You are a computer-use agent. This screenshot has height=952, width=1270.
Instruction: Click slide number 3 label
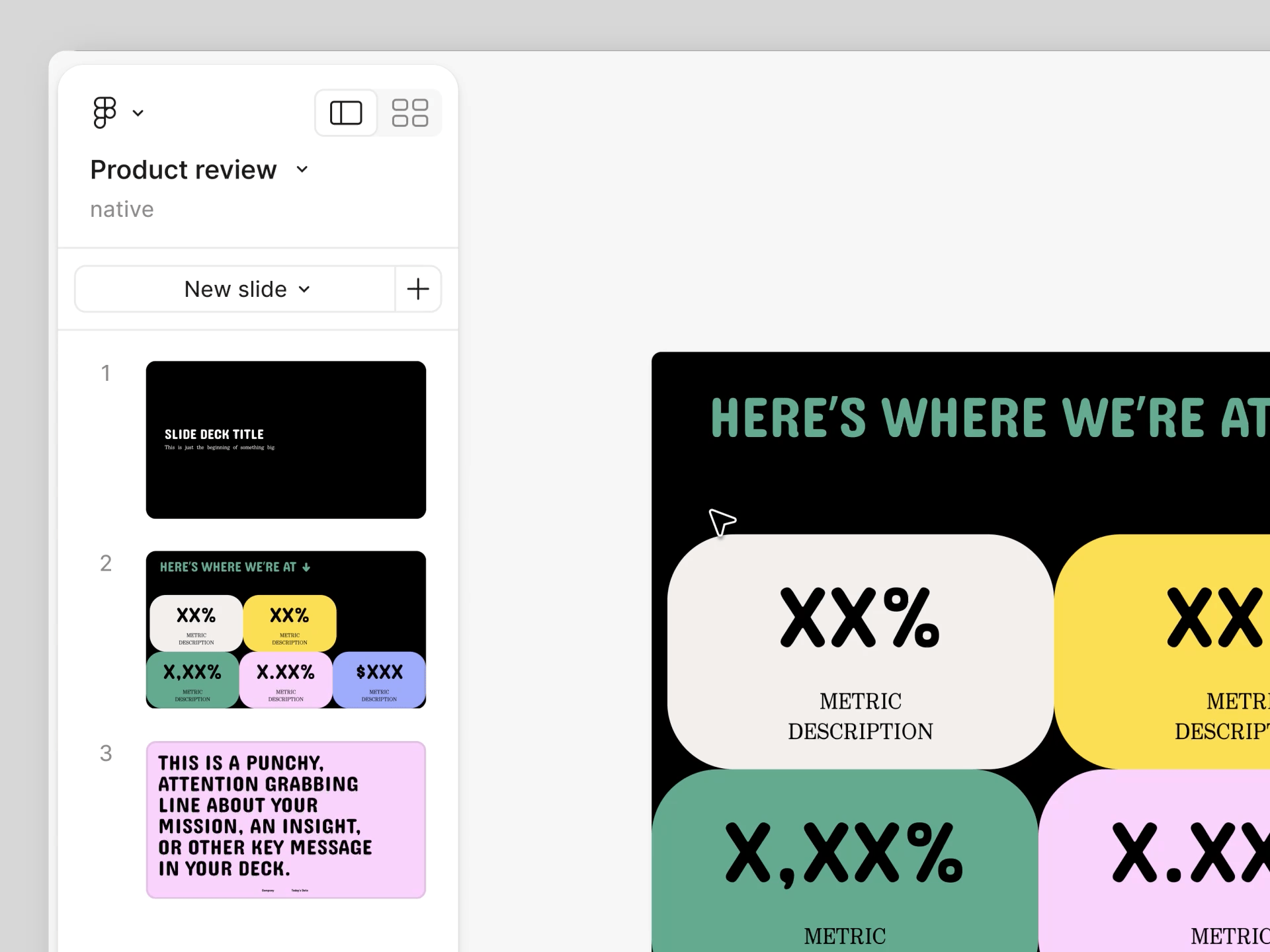[106, 753]
